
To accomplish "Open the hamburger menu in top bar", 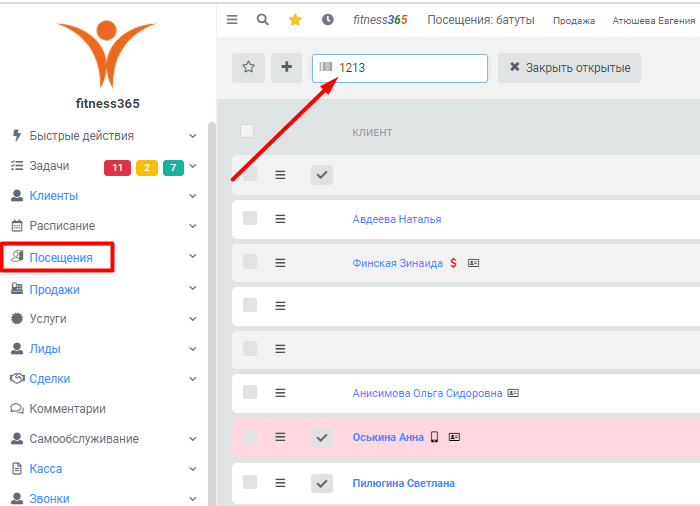I will tap(232, 20).
